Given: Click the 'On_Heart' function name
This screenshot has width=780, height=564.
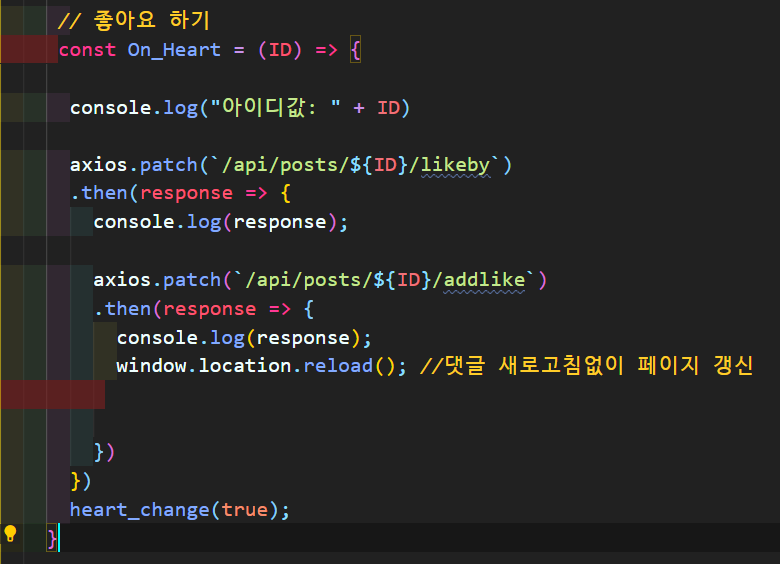Looking at the screenshot, I should [174, 50].
